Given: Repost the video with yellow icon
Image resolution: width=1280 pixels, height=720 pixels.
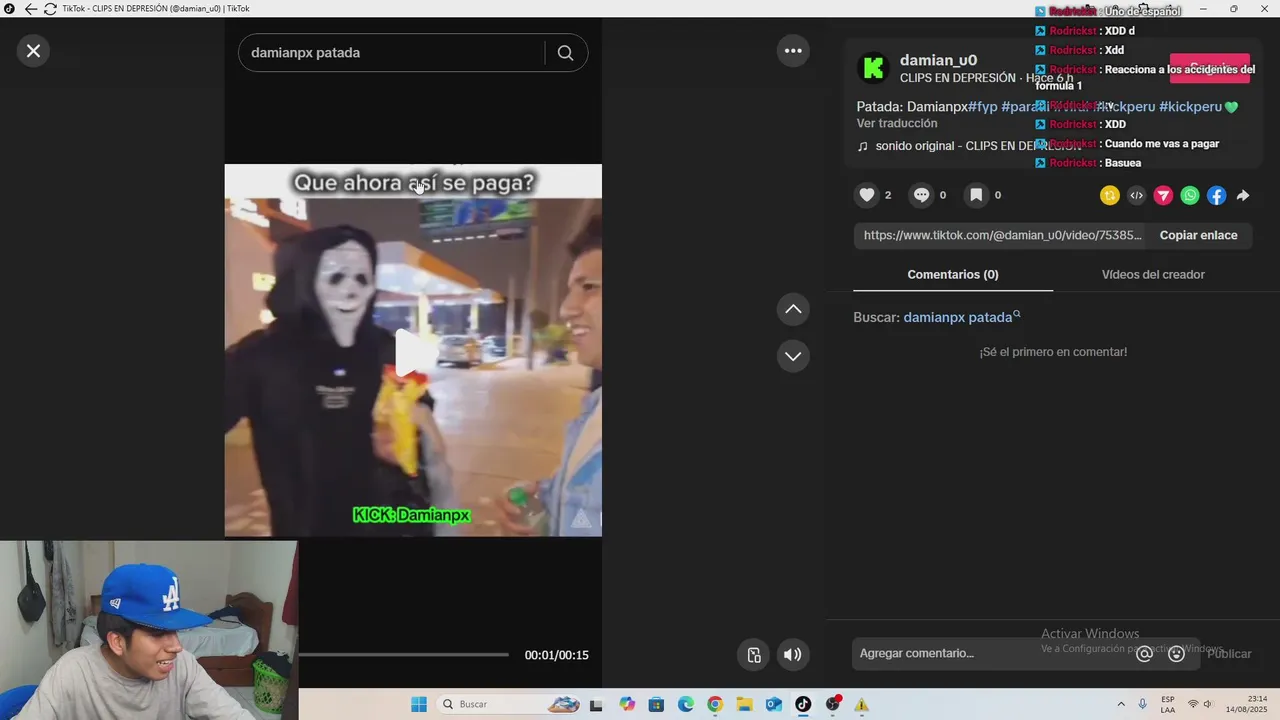Looking at the screenshot, I should point(1109,196).
